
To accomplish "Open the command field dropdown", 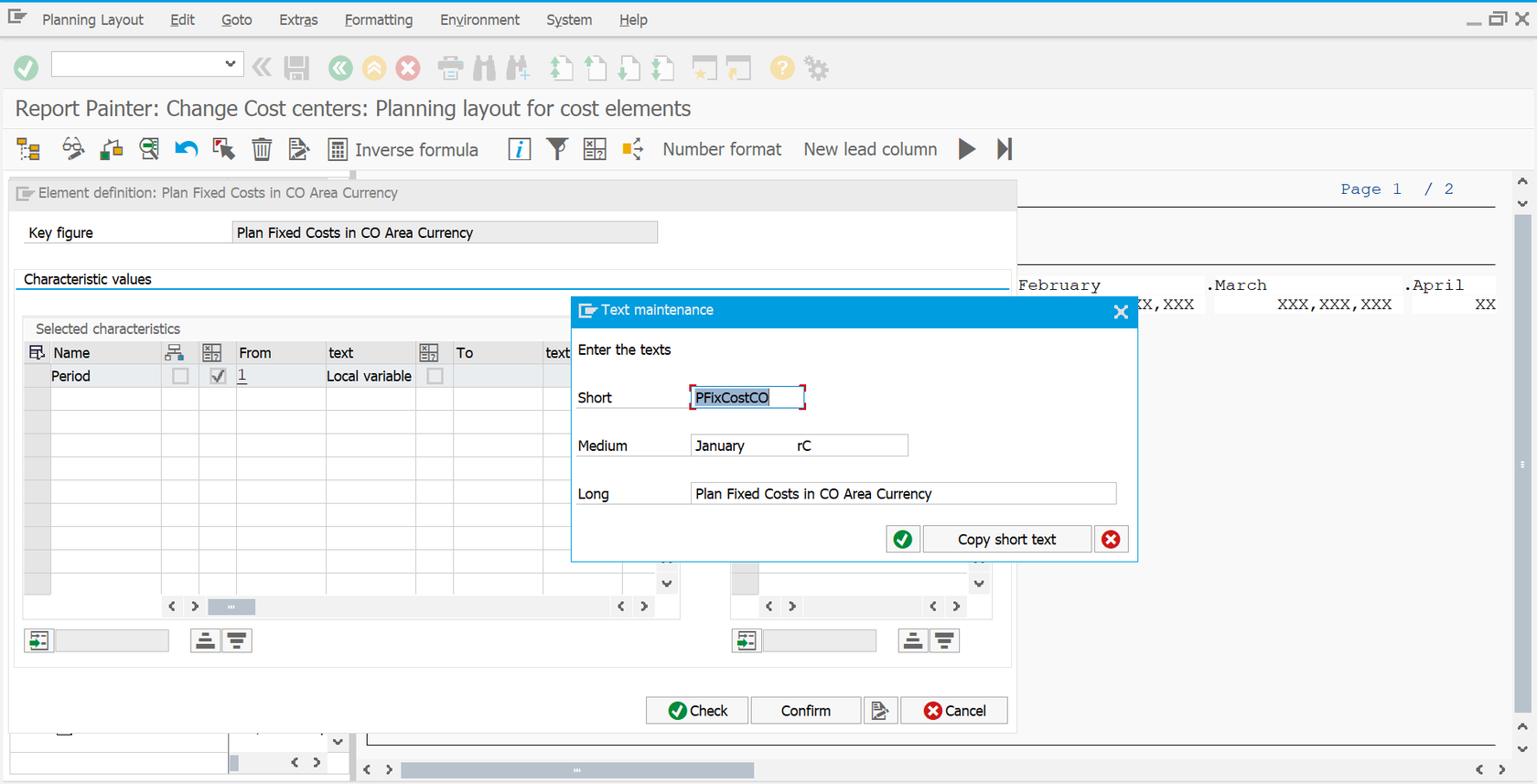I will tap(230, 64).
